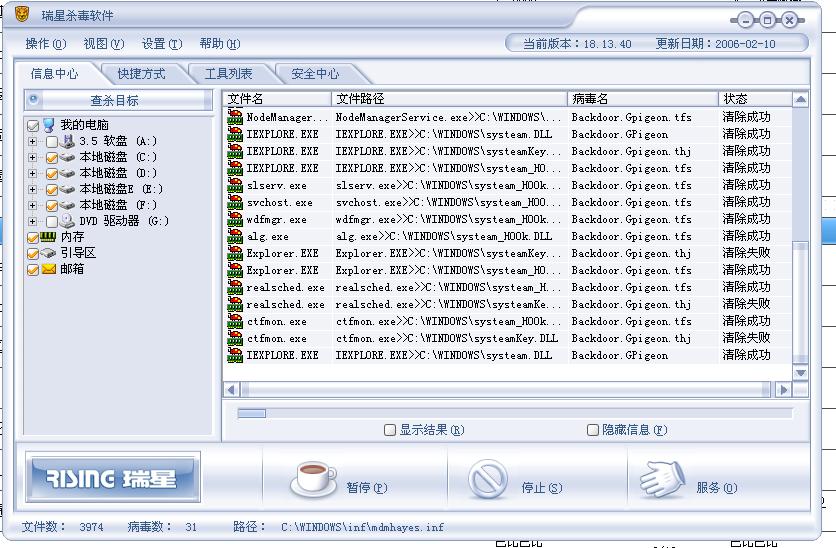Image resolution: width=836 pixels, height=548 pixels.
Task: Click the Rising lion logo in title bar
Action: [x=22, y=14]
